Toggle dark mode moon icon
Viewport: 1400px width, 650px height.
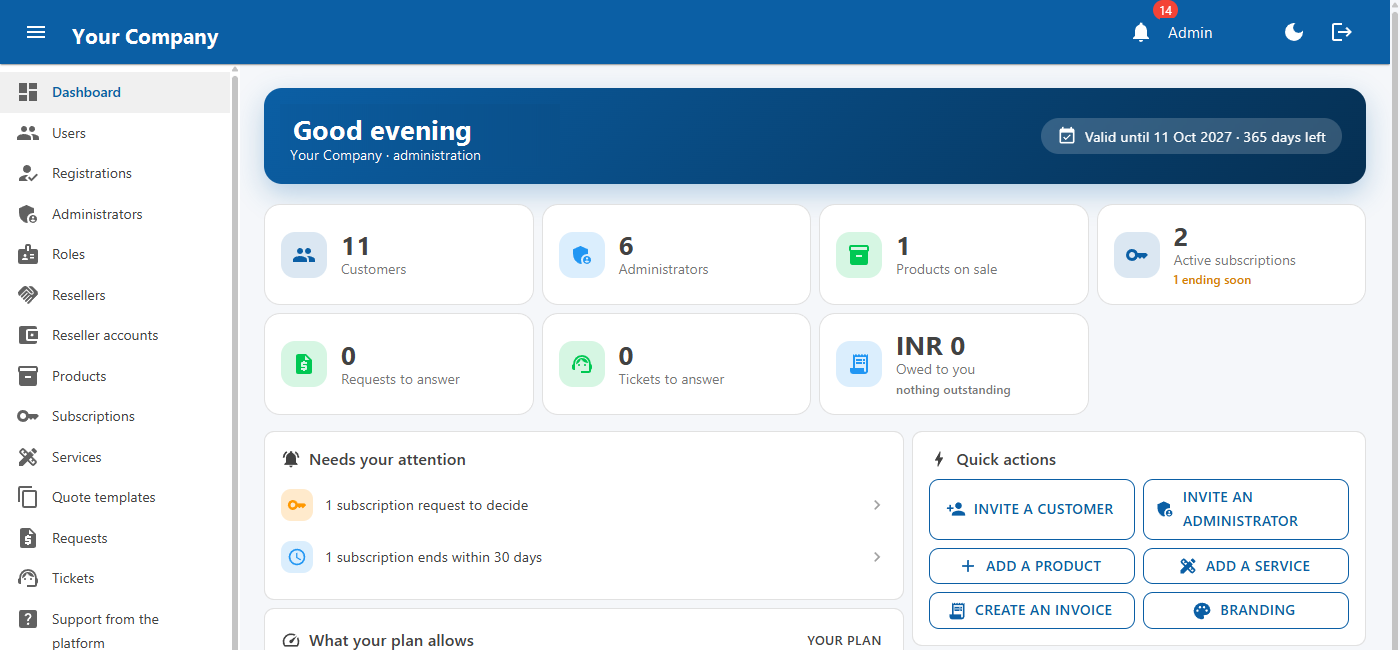point(1294,32)
